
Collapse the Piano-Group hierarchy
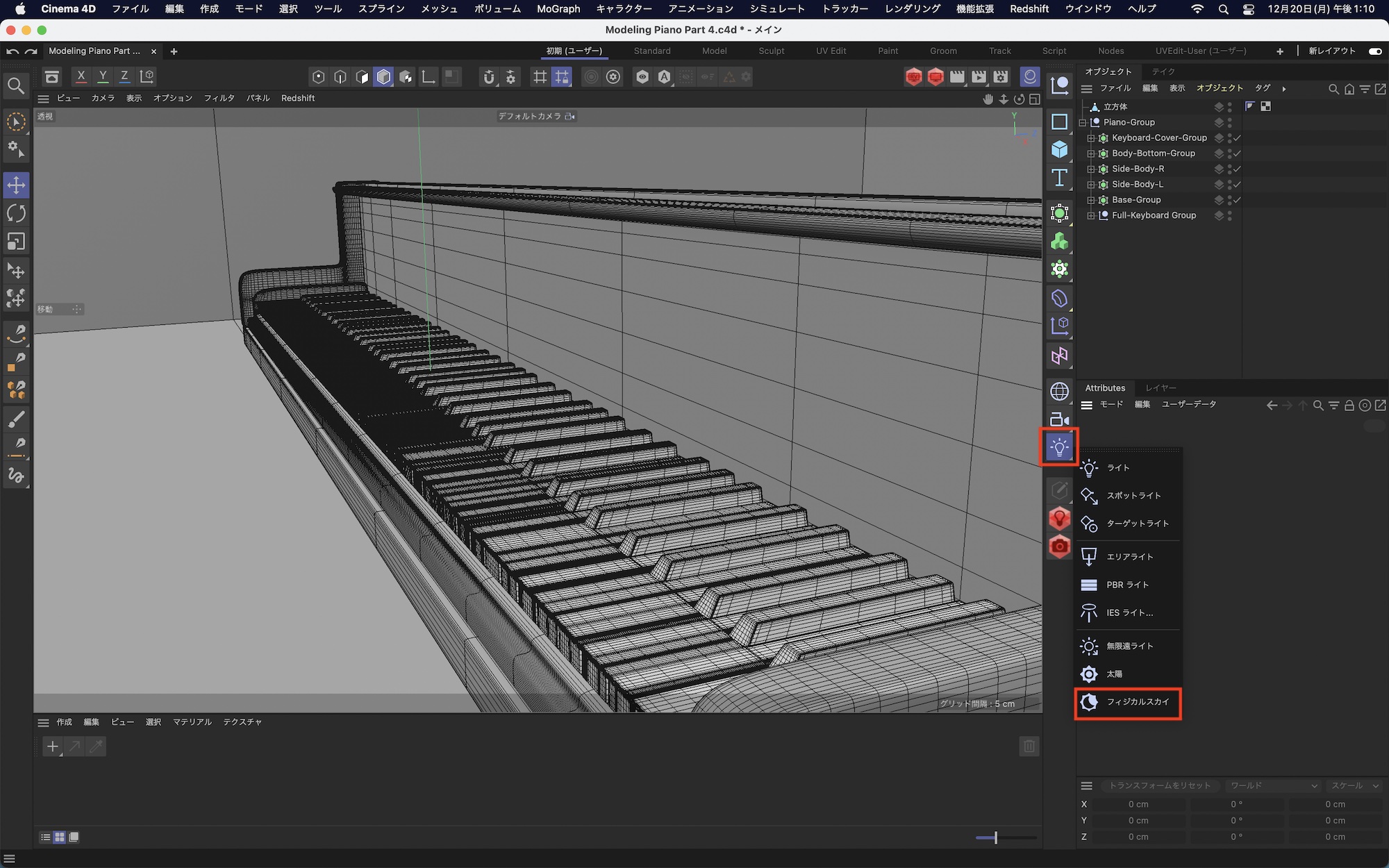(1082, 122)
